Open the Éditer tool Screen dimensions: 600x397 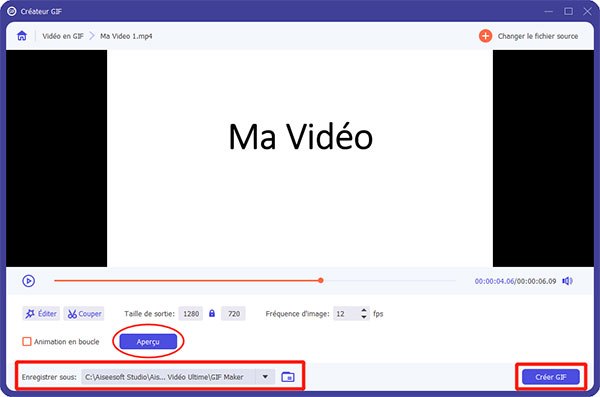(41, 314)
